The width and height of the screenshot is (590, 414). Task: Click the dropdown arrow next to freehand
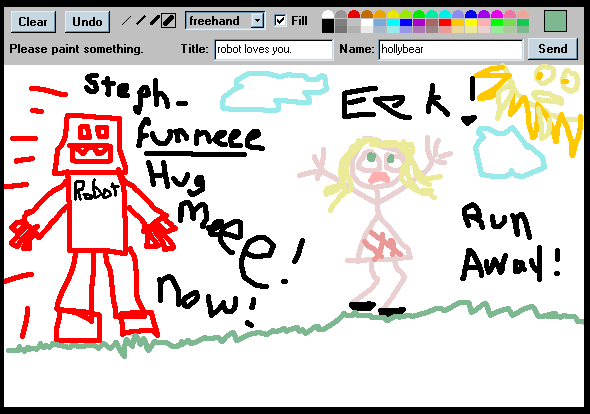257,20
